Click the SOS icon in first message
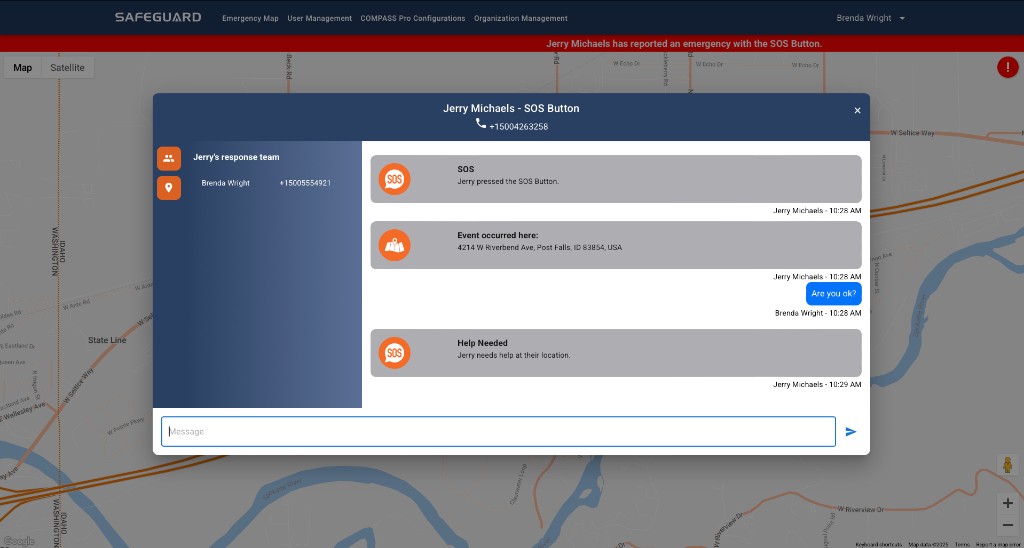Viewport: 1024px width, 548px height. click(x=394, y=179)
